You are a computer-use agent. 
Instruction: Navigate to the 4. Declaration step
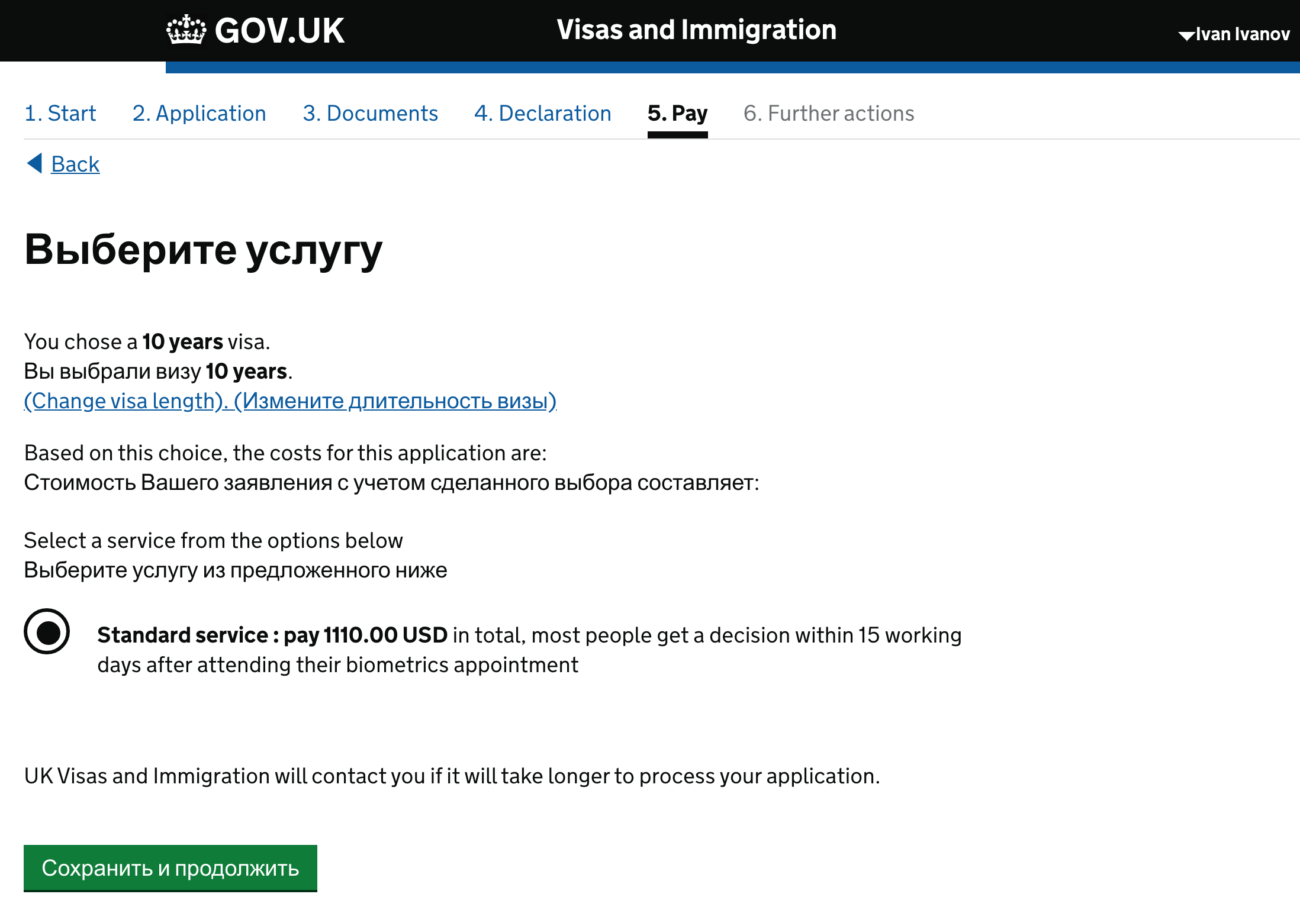click(542, 114)
